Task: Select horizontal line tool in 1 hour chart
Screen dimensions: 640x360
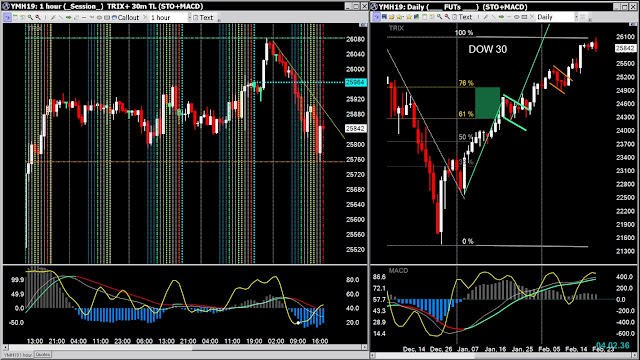Action: [x=84, y=18]
